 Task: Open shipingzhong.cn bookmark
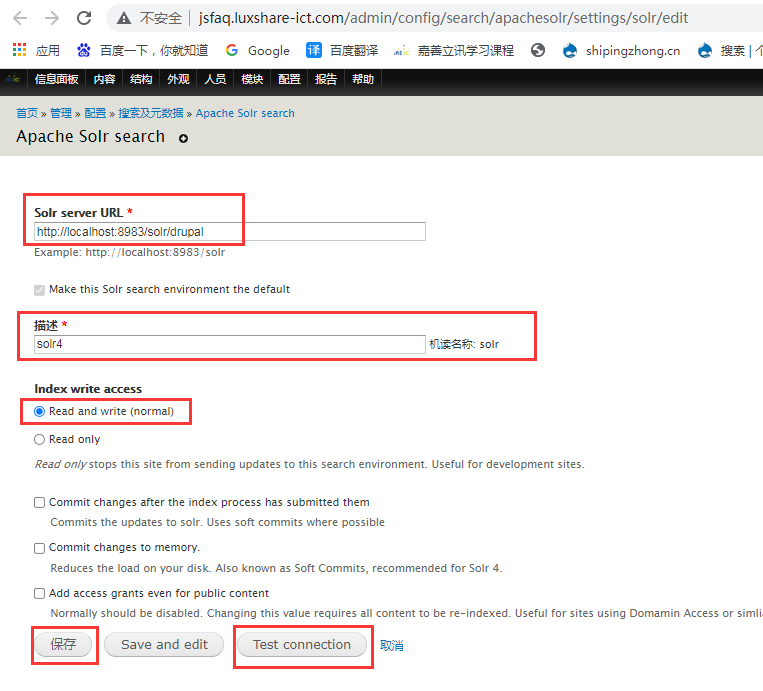(x=621, y=51)
